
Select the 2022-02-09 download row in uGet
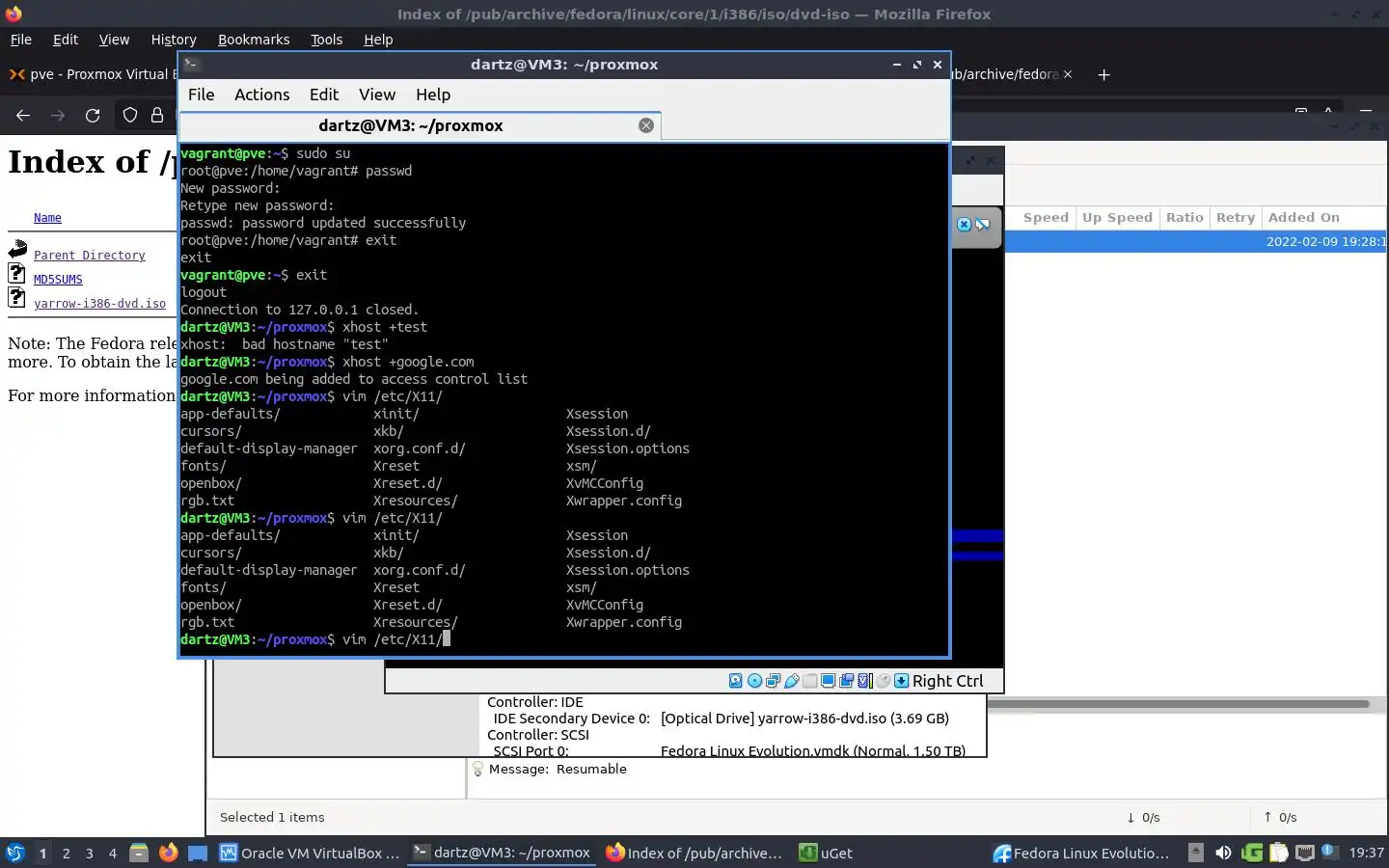[1196, 242]
